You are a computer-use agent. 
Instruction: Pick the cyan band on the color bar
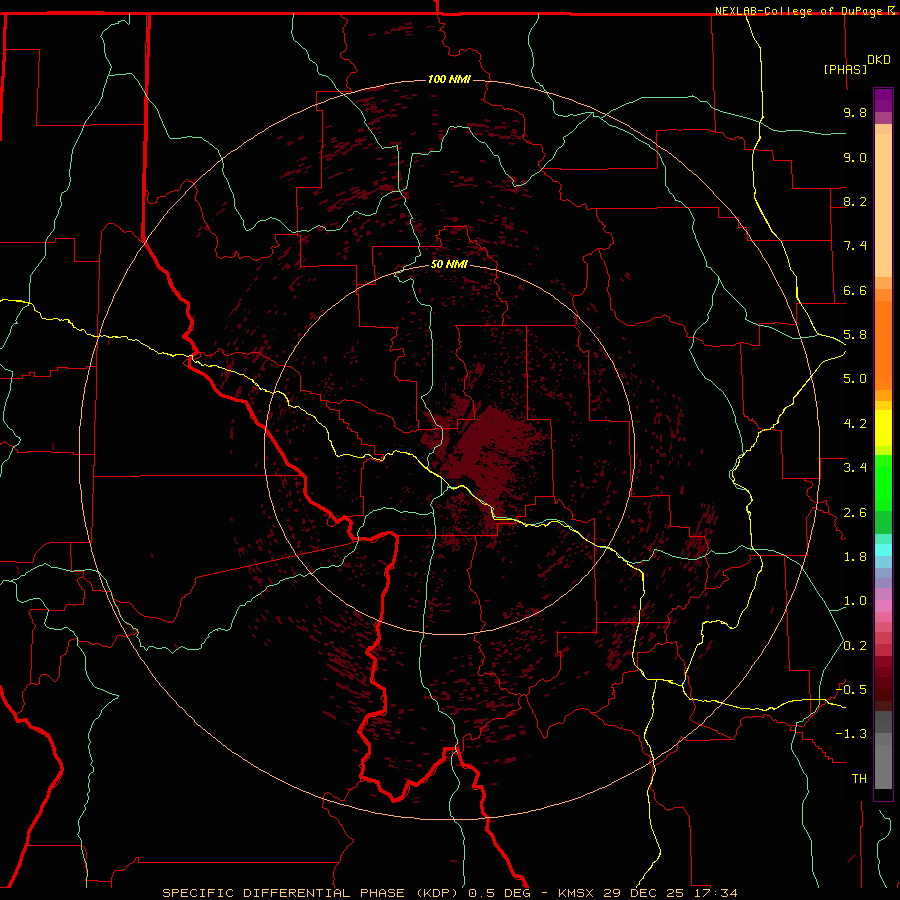pyautogui.click(x=883, y=550)
